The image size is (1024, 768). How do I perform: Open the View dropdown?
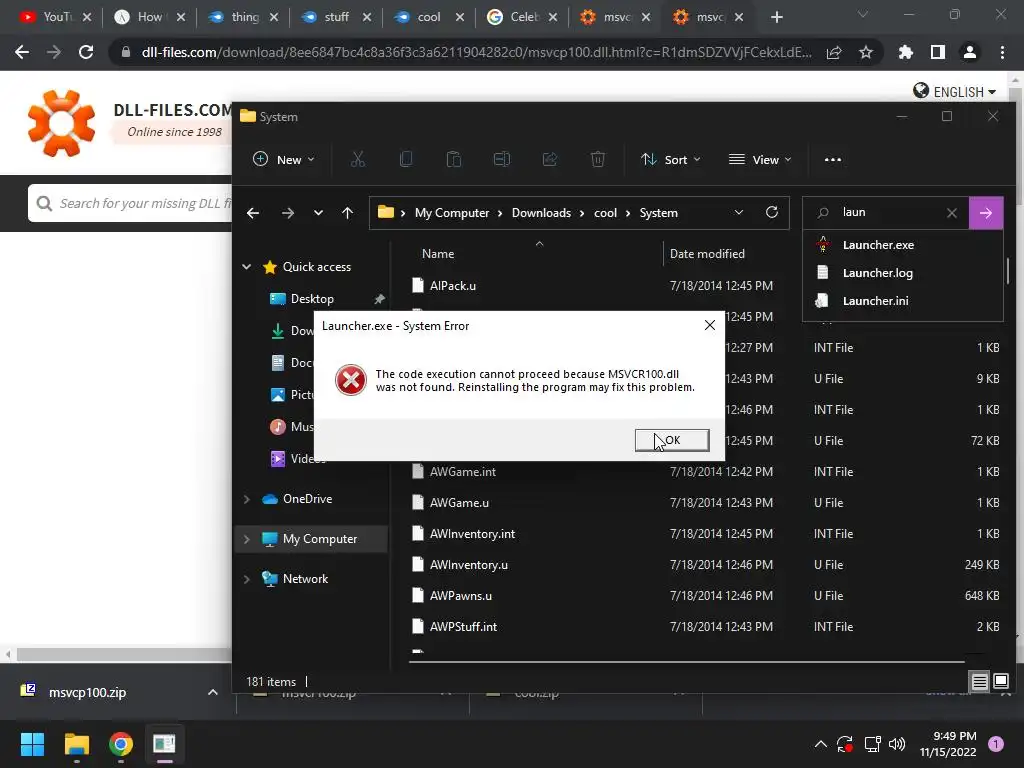point(760,159)
